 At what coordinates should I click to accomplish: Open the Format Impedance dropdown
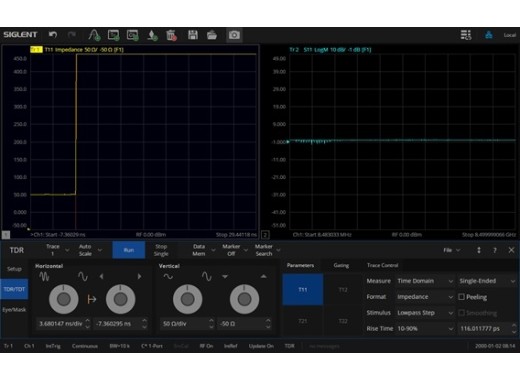[425, 297]
